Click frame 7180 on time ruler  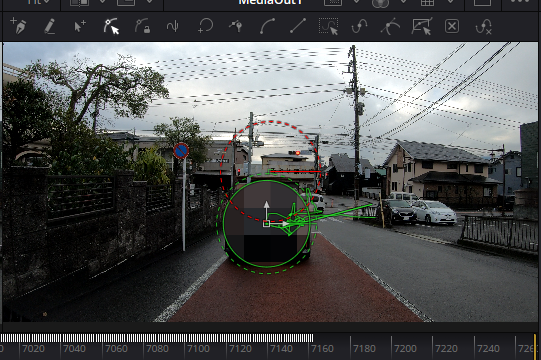click(x=364, y=349)
